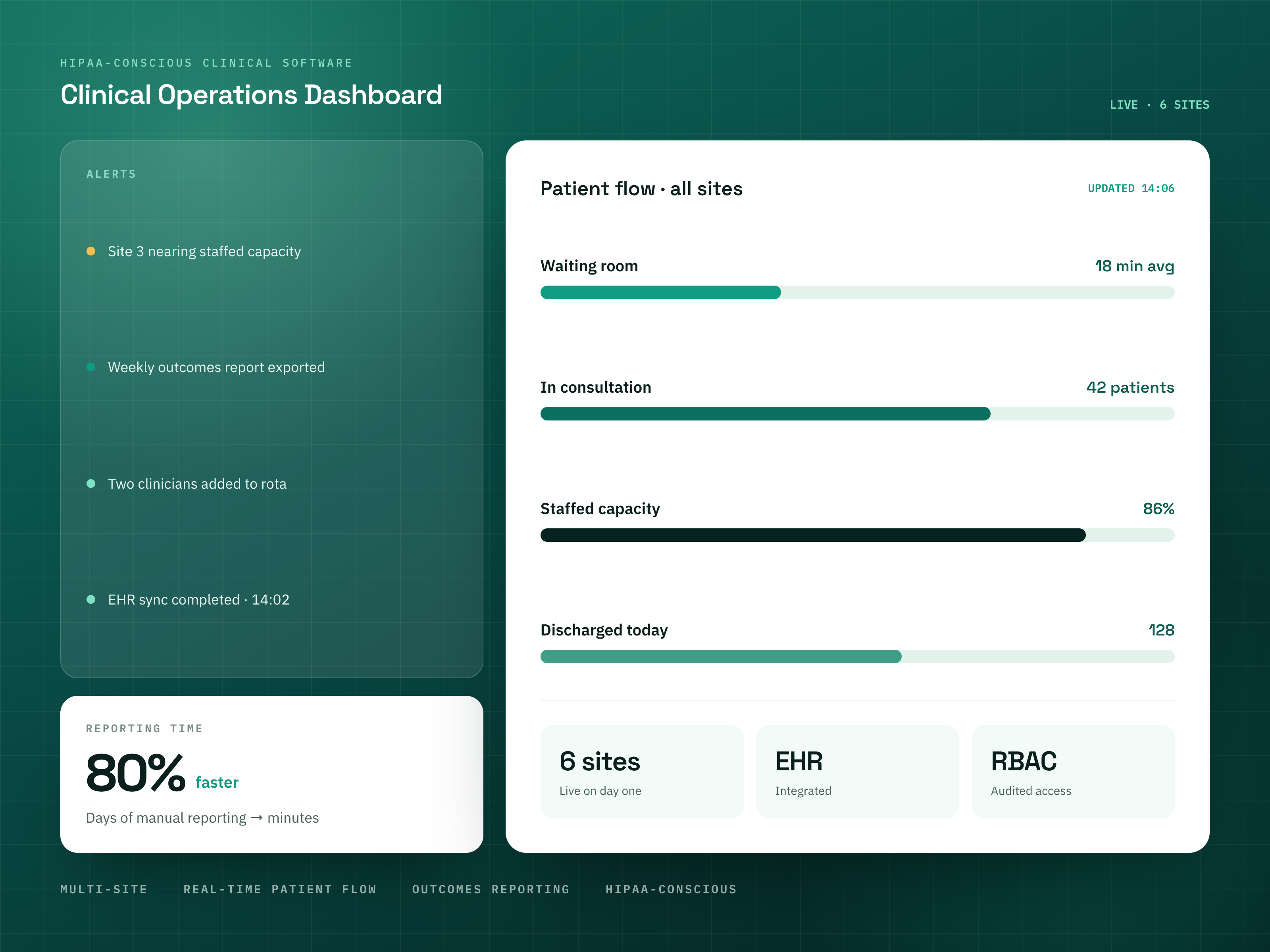Click the yellow dot beside Site 3 alert

tap(91, 251)
